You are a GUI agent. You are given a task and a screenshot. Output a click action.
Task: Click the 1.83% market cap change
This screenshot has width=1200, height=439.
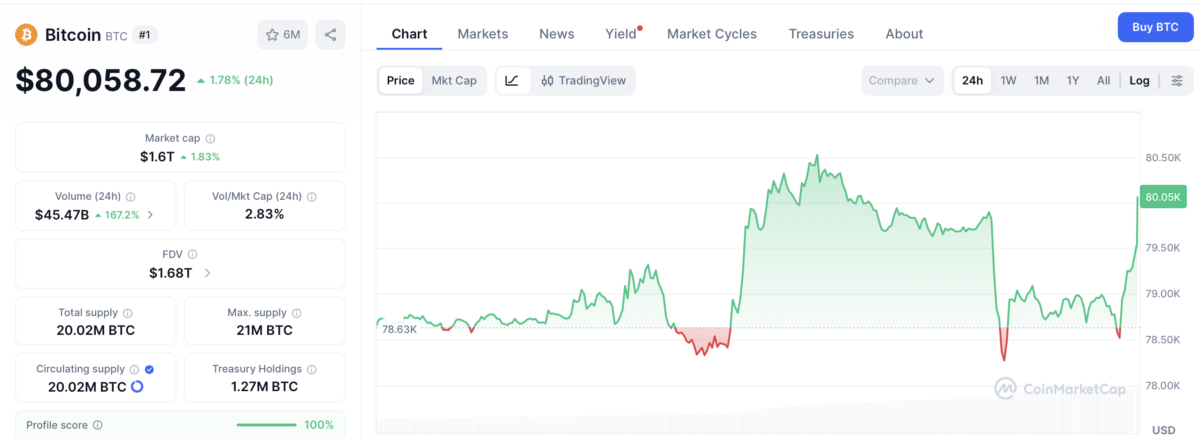pos(200,156)
